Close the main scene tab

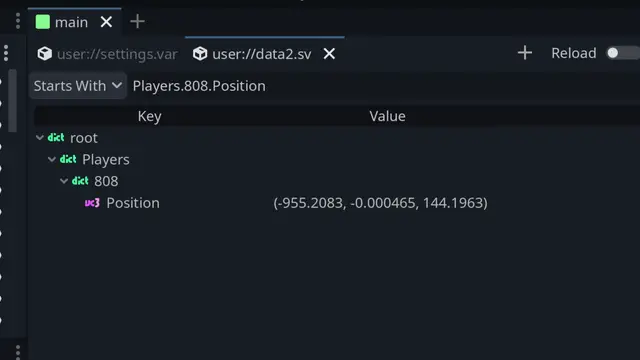point(106,22)
